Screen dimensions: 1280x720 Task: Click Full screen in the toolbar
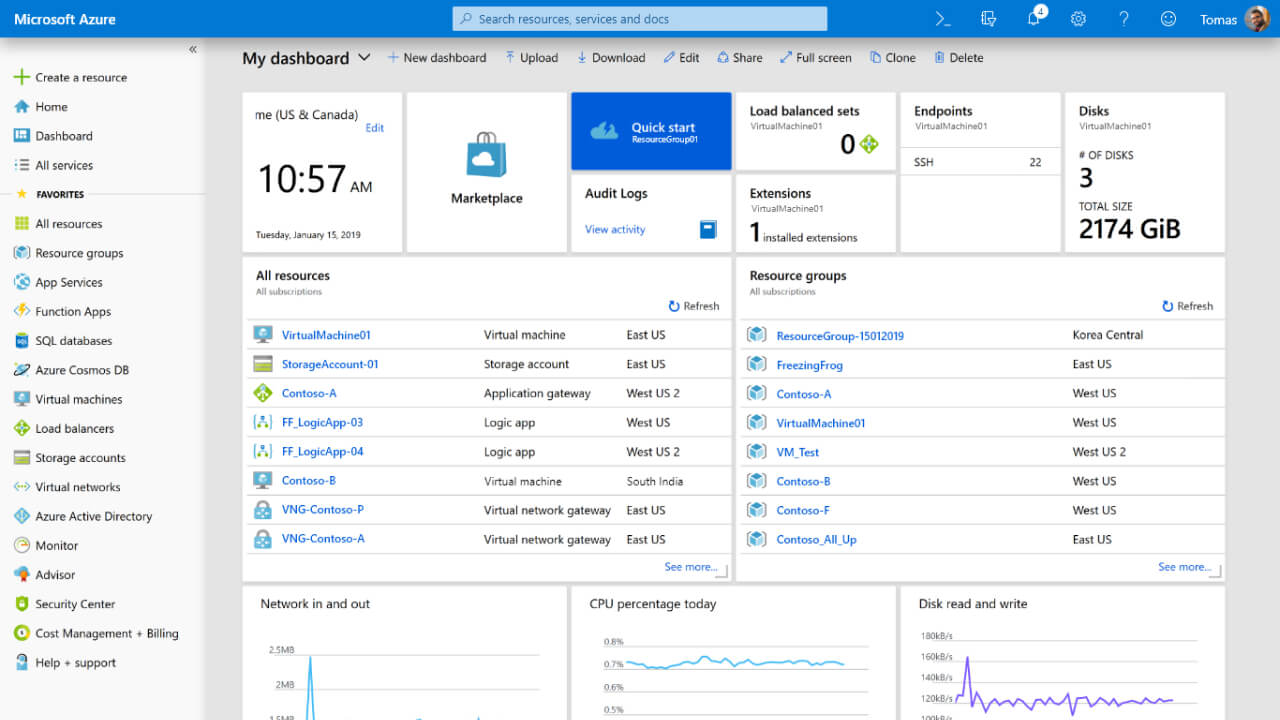(815, 58)
